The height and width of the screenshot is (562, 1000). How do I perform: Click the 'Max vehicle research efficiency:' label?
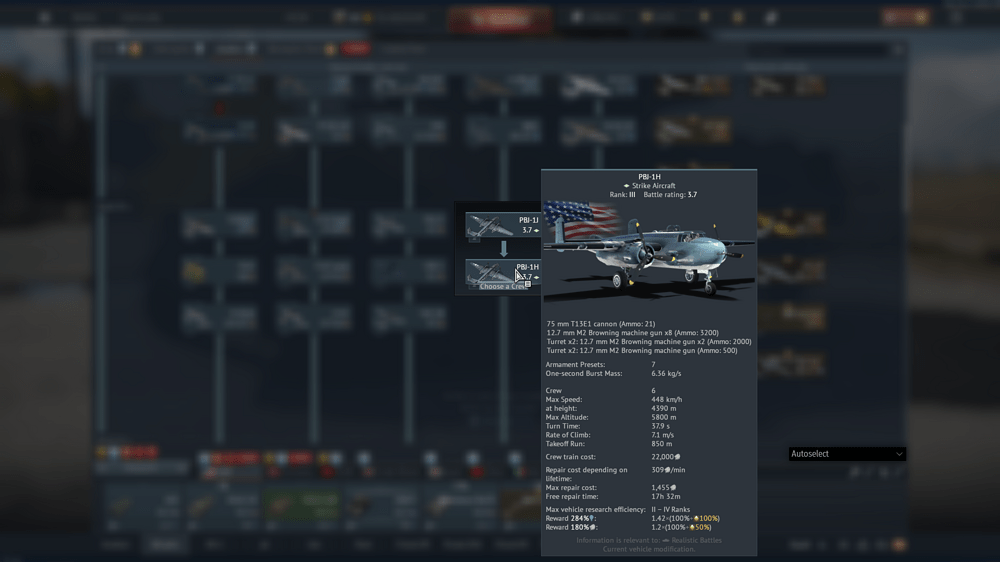596,510
